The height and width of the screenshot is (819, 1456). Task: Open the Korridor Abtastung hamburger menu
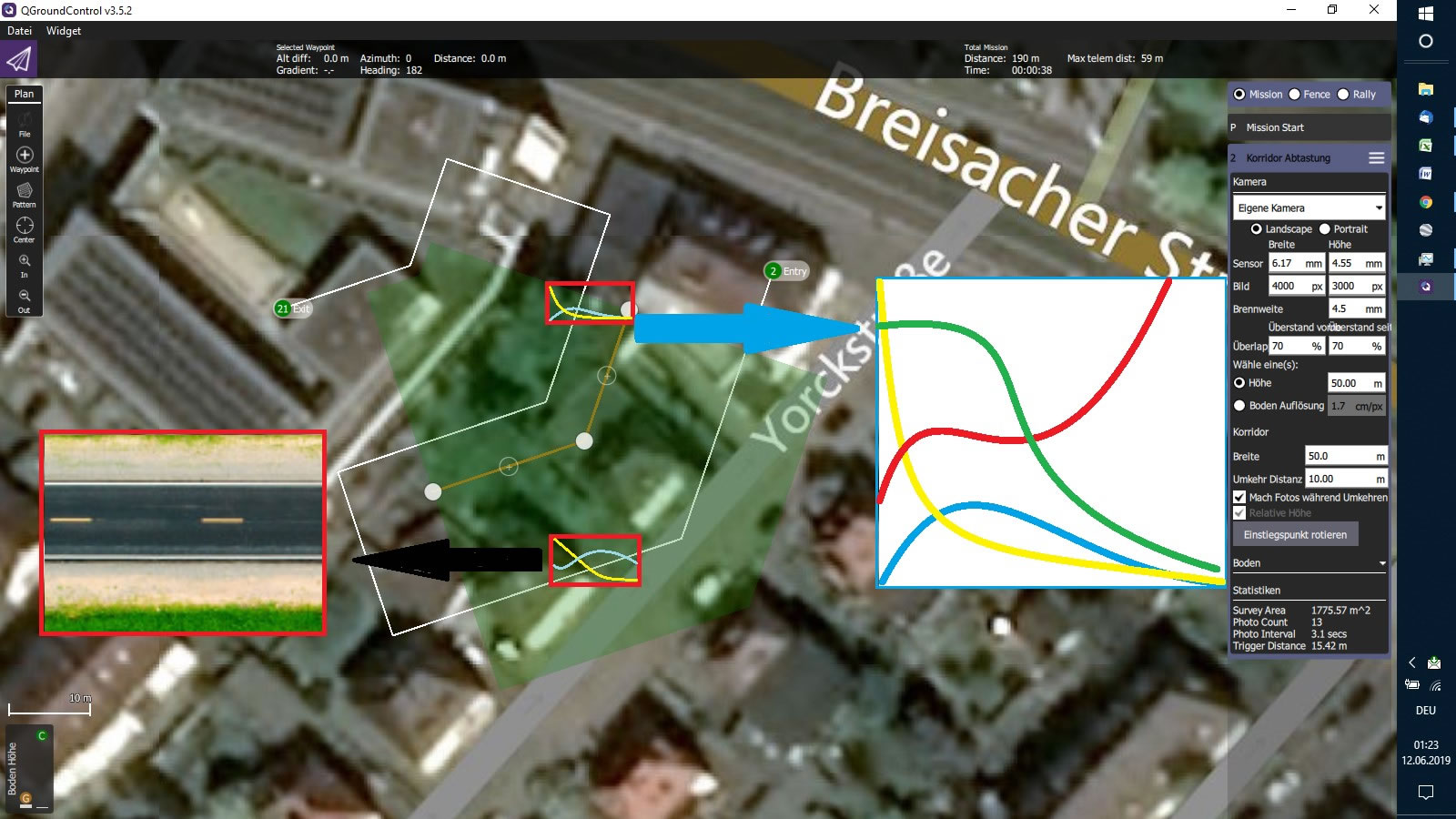1376,158
